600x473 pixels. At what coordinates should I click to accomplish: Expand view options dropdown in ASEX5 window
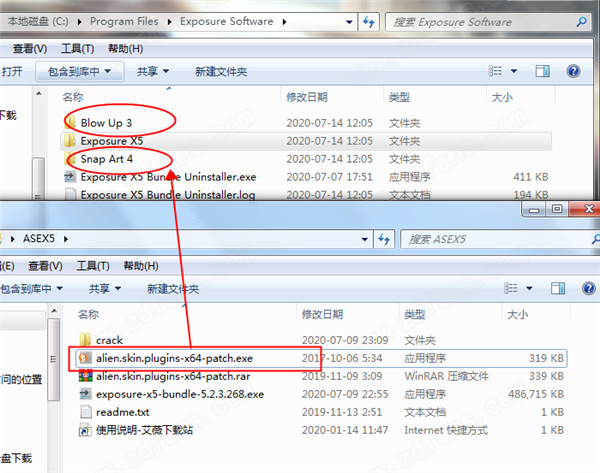(529, 288)
